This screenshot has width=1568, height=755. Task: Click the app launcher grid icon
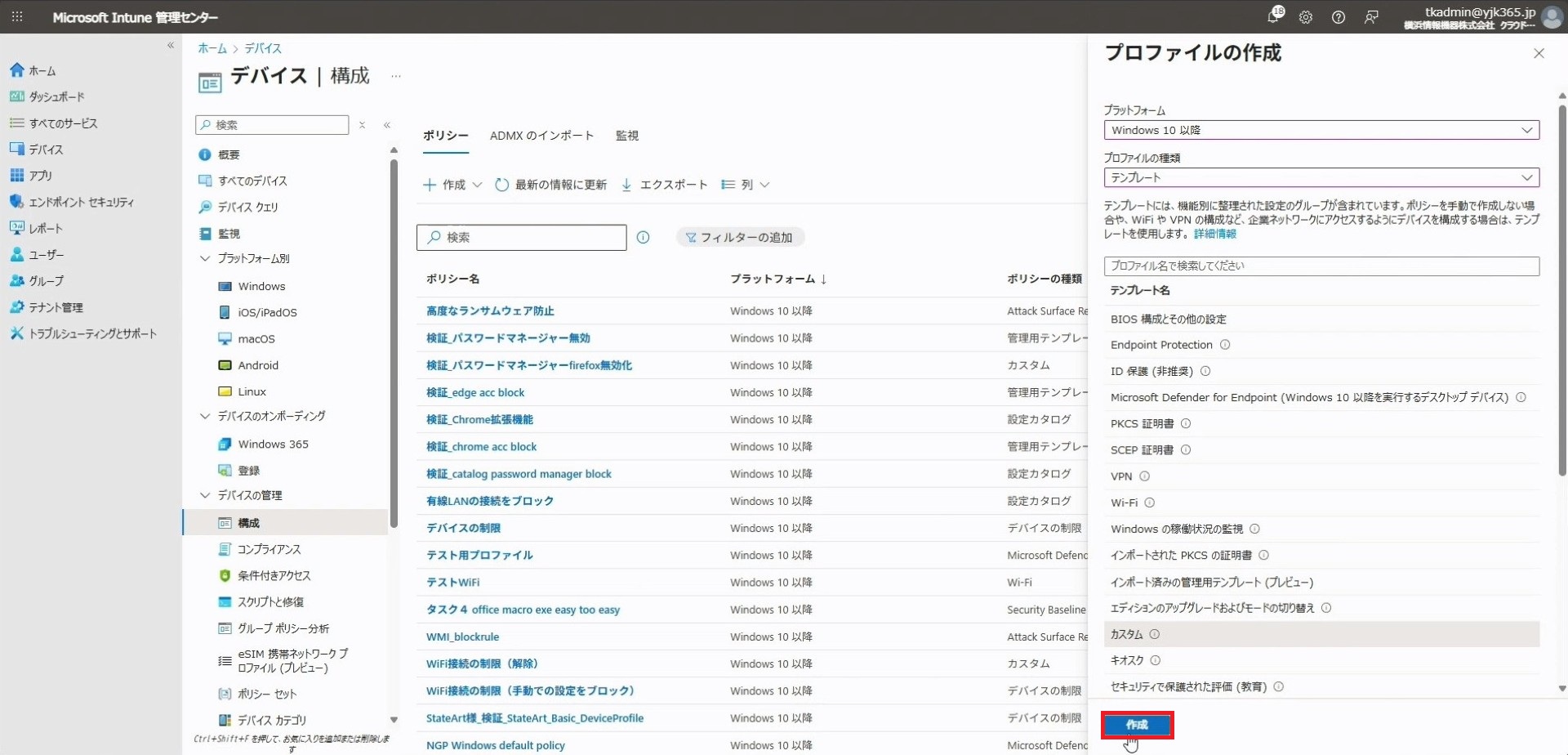[16, 17]
